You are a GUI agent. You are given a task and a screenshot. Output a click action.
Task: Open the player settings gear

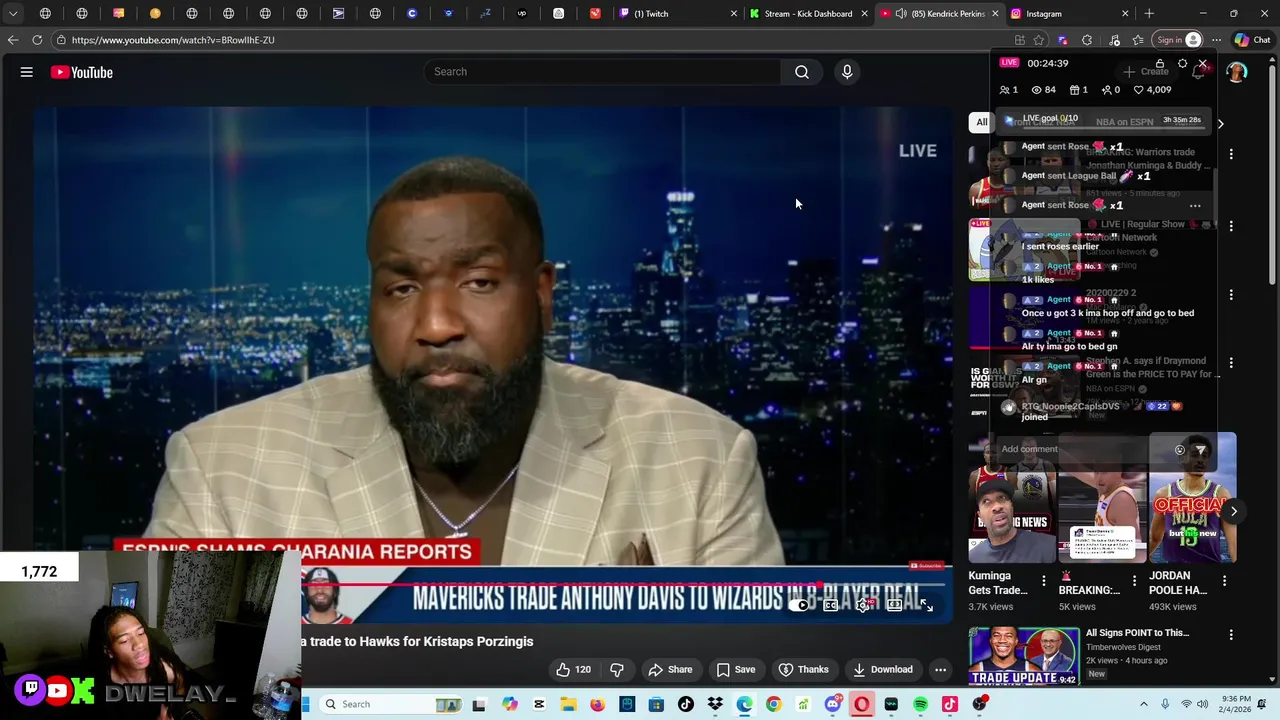coord(862,605)
